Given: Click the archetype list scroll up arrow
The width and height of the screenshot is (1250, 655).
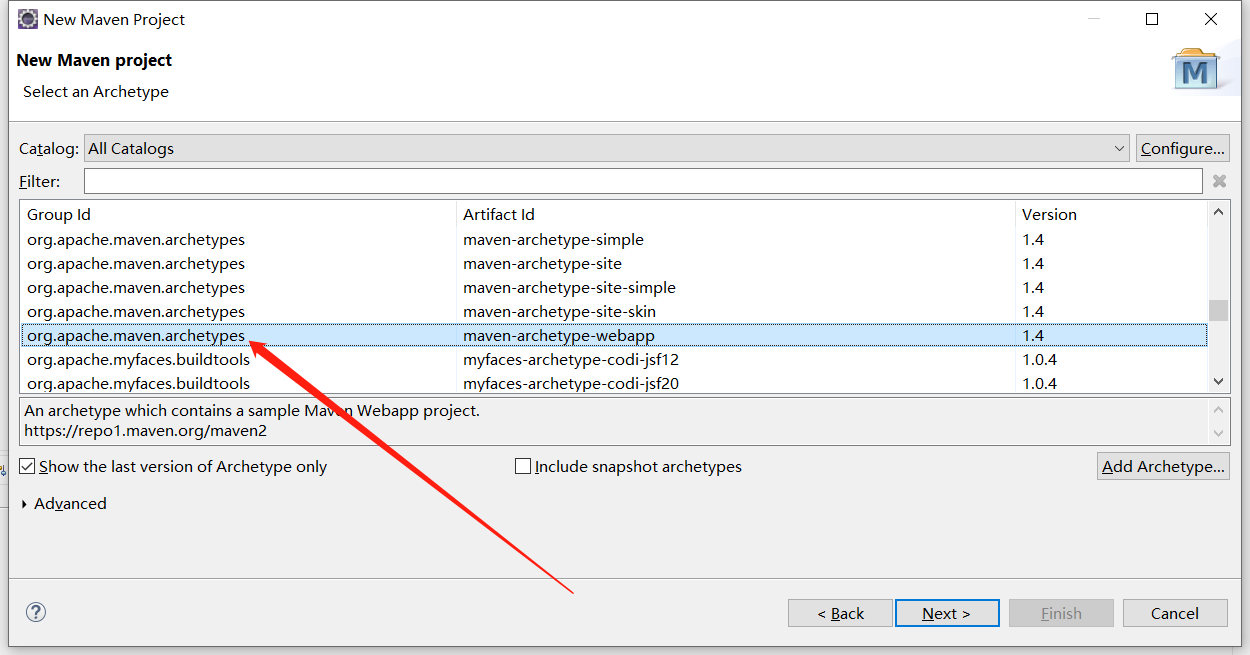Looking at the screenshot, I should click(1218, 211).
